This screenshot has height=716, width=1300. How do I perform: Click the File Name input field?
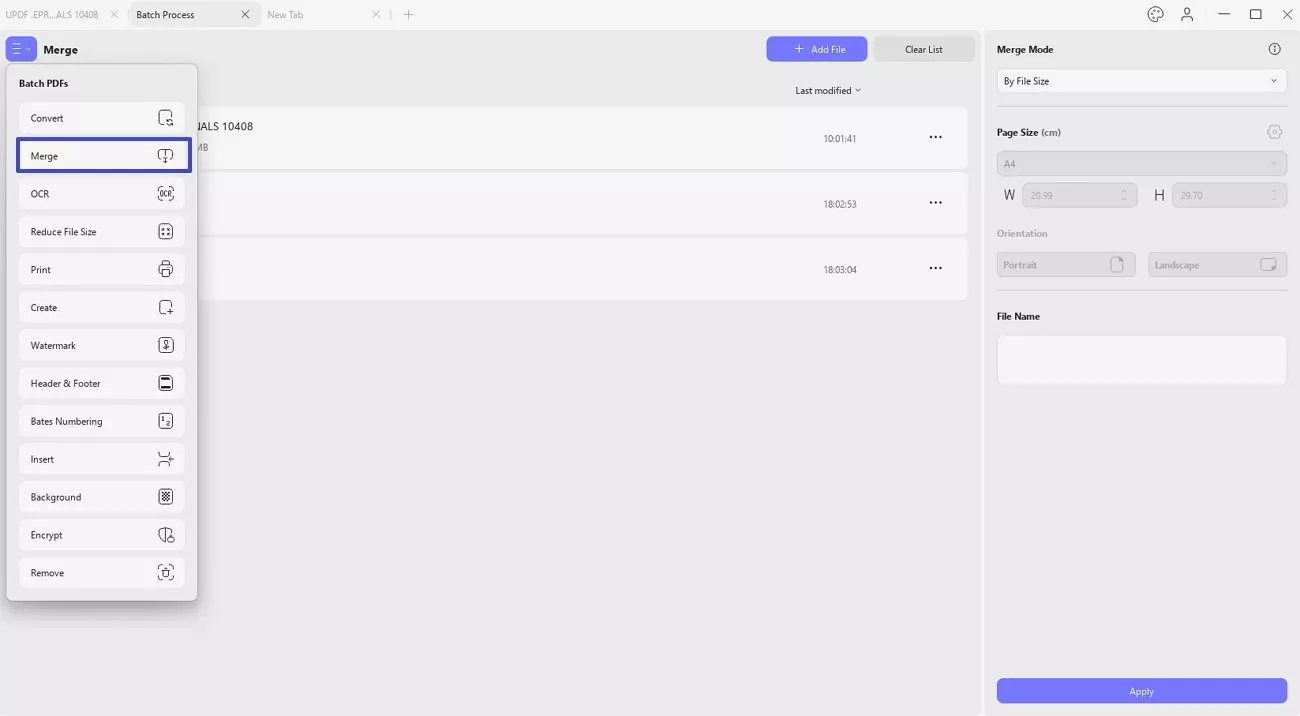coord(1141,360)
